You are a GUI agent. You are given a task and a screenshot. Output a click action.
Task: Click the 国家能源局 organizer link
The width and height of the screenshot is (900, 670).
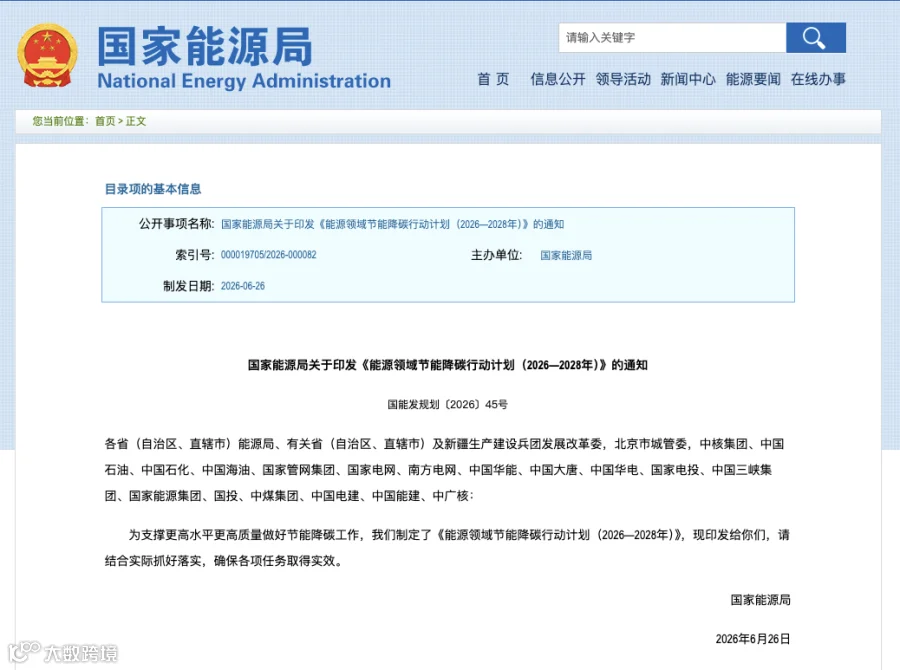566,255
